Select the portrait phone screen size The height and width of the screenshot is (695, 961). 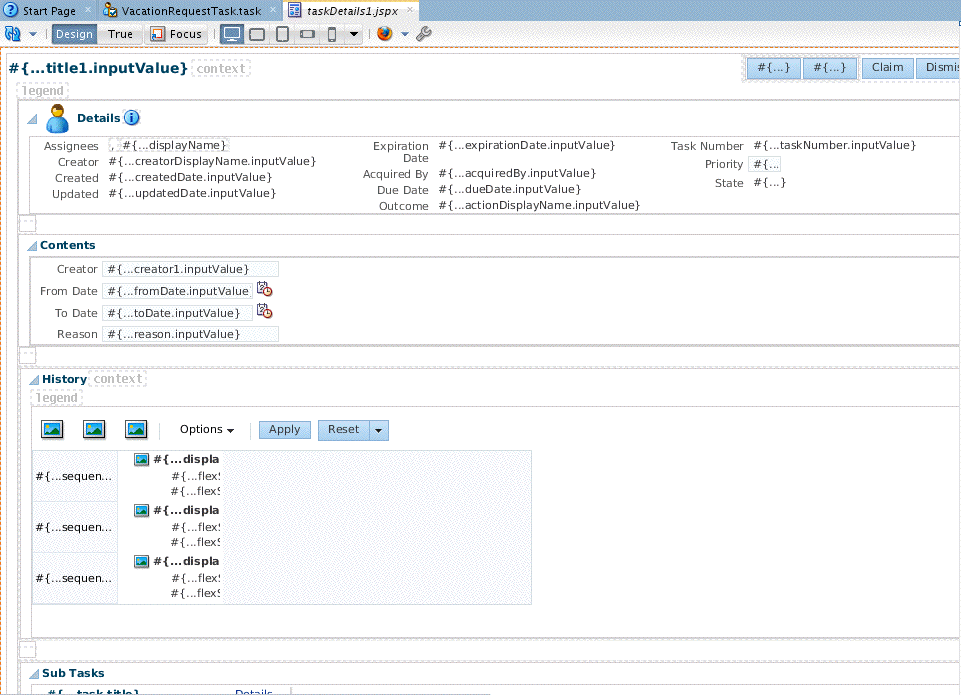[332, 34]
